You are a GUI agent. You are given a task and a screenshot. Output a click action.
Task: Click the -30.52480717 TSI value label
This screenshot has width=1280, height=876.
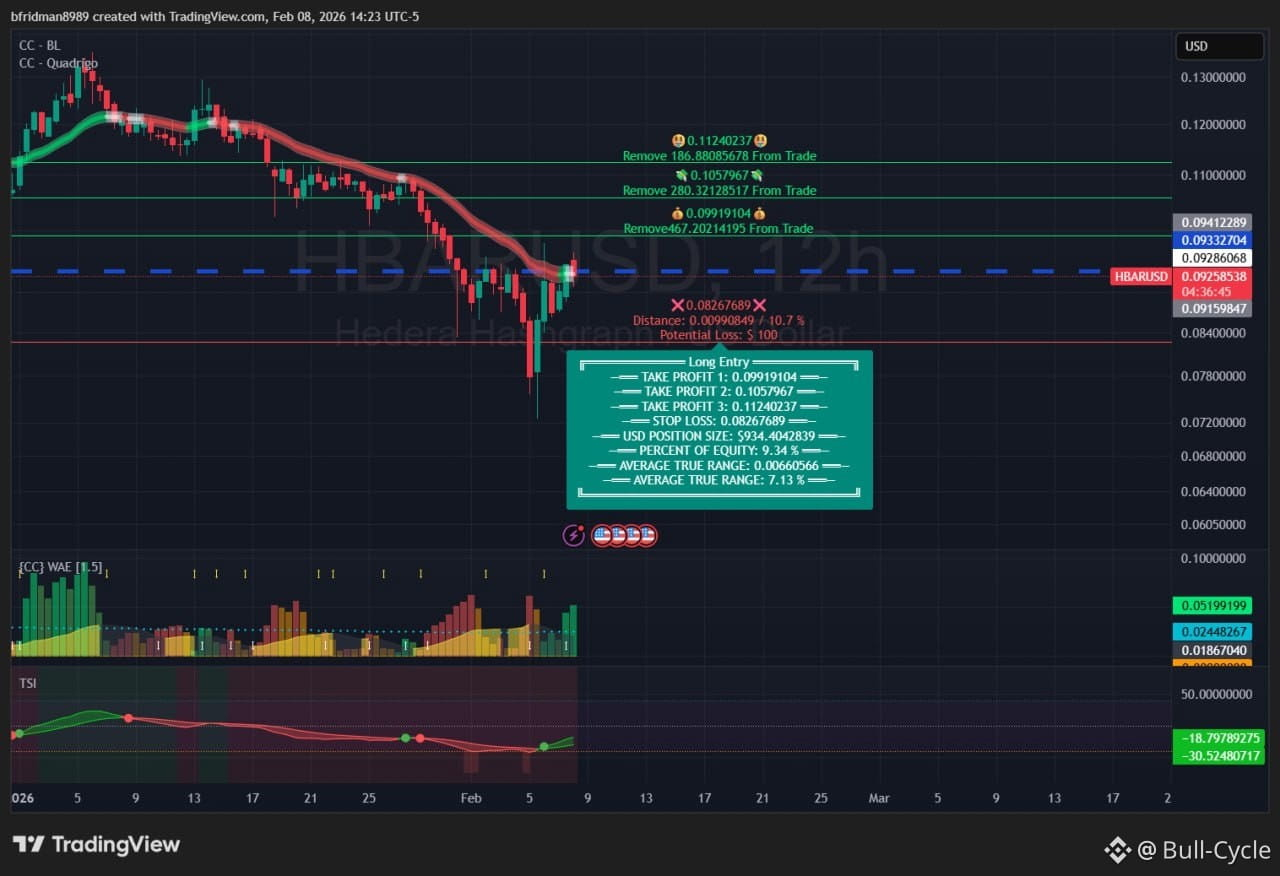tap(1221, 756)
